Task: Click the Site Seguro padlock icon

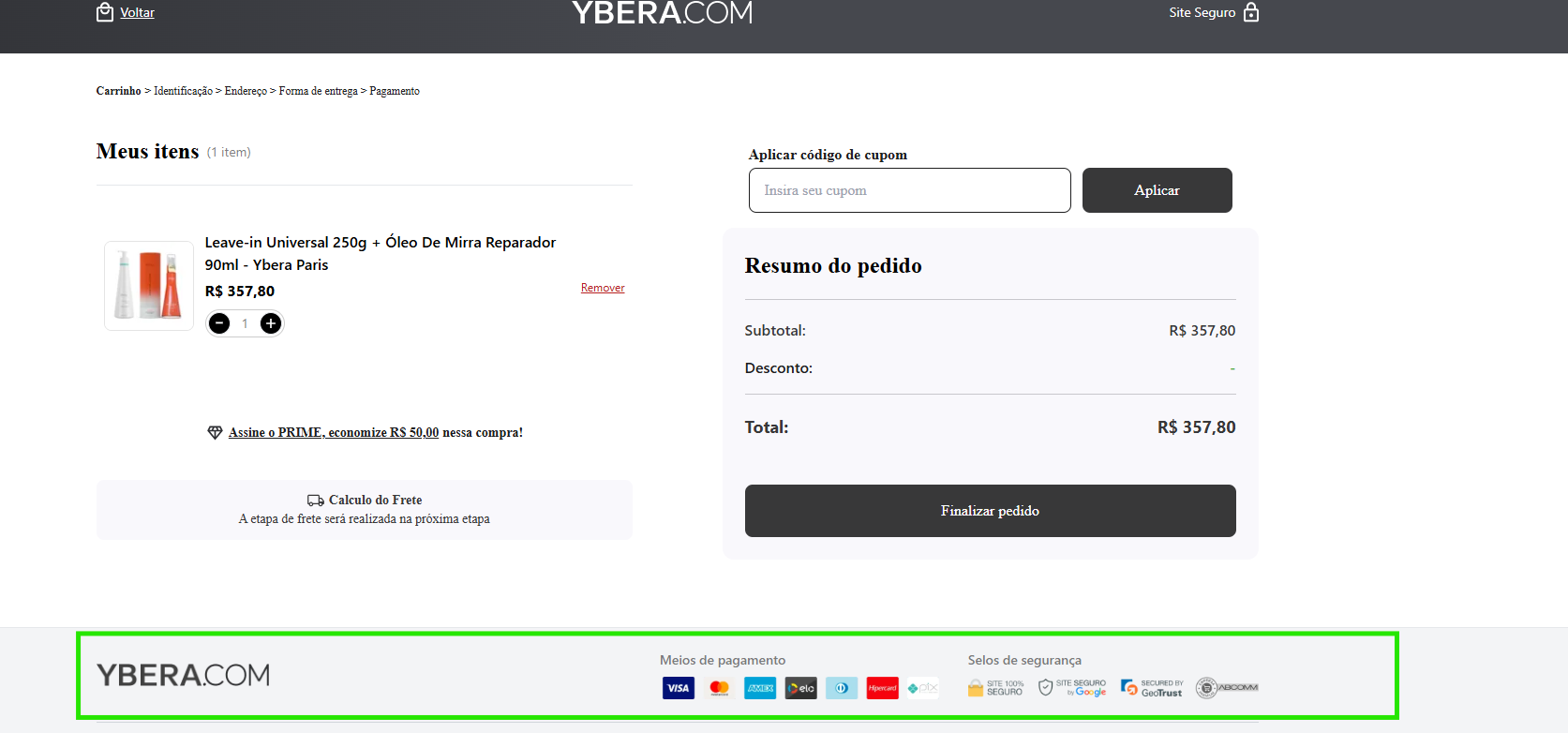Action: point(1251,12)
